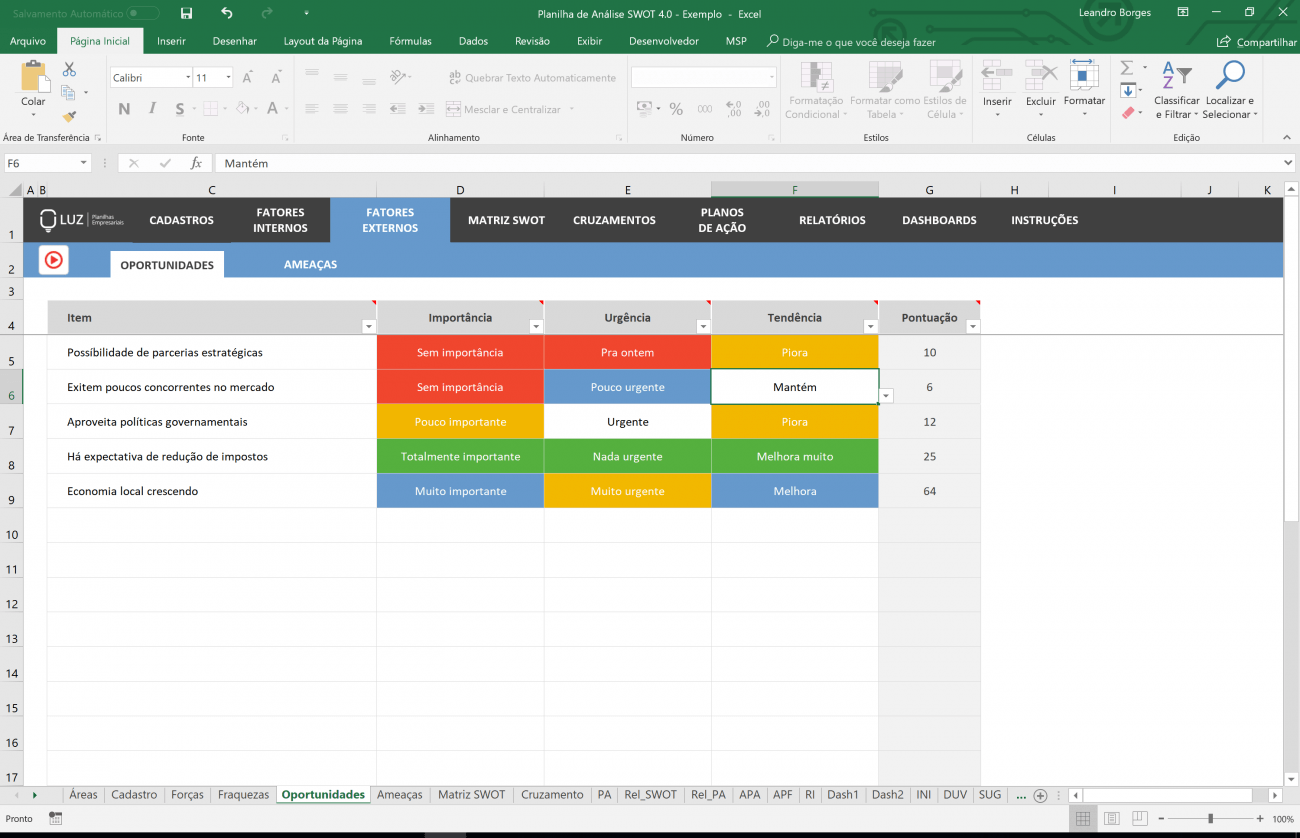Go to CADASTROS navigation button
This screenshot has height=838, width=1300.
tap(181, 220)
